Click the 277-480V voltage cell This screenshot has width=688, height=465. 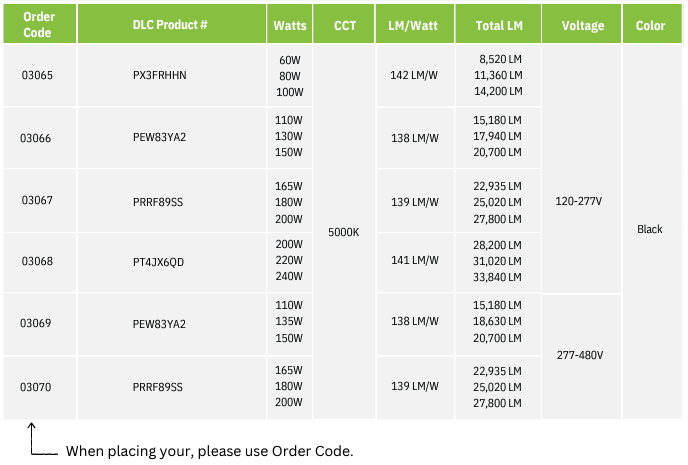coord(582,357)
